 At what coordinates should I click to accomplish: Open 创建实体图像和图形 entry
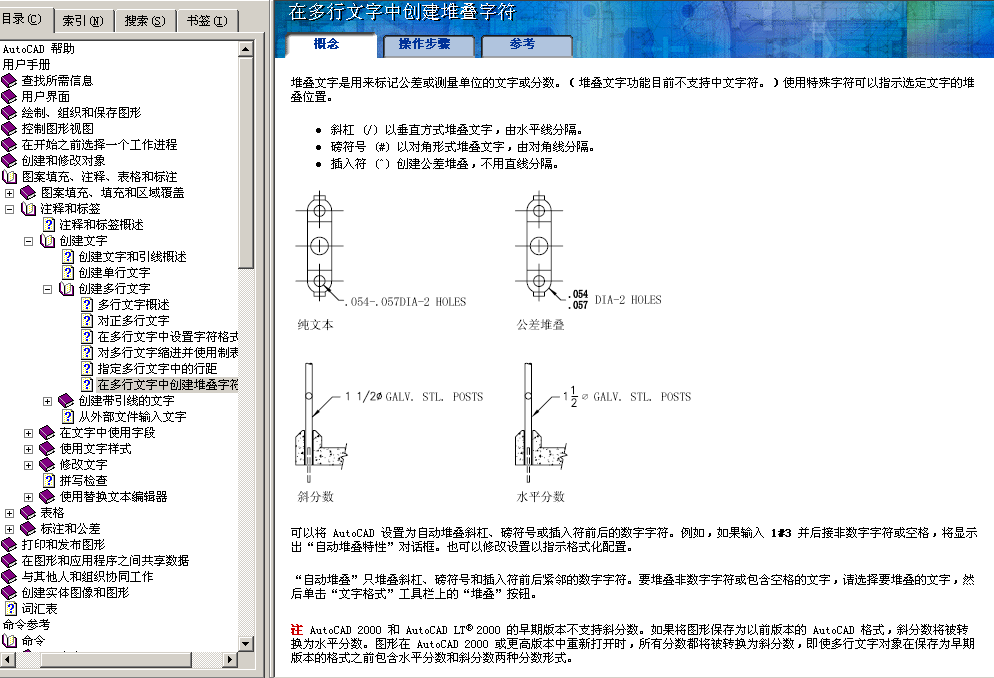point(75,592)
